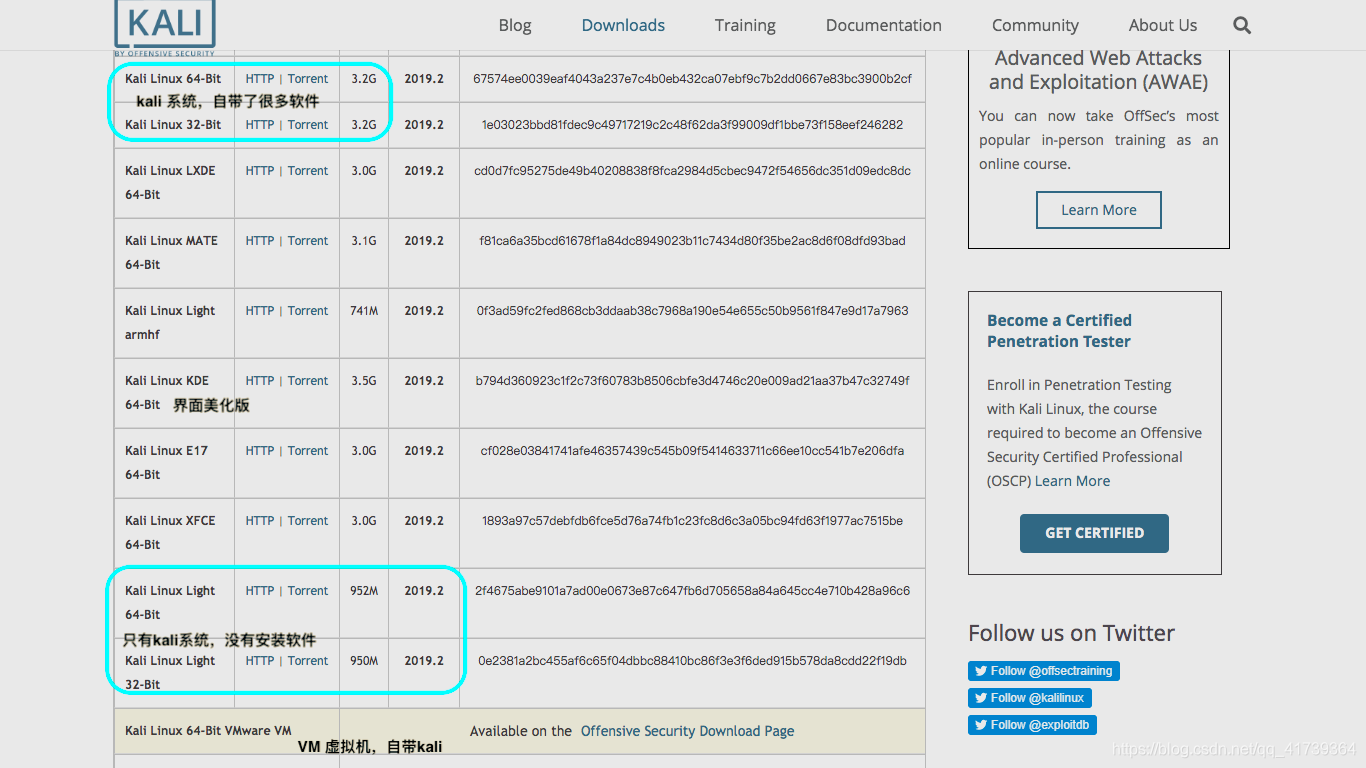Click Torrent link for Kali Linux MATE
Image resolution: width=1366 pixels, height=768 pixels.
[308, 241]
